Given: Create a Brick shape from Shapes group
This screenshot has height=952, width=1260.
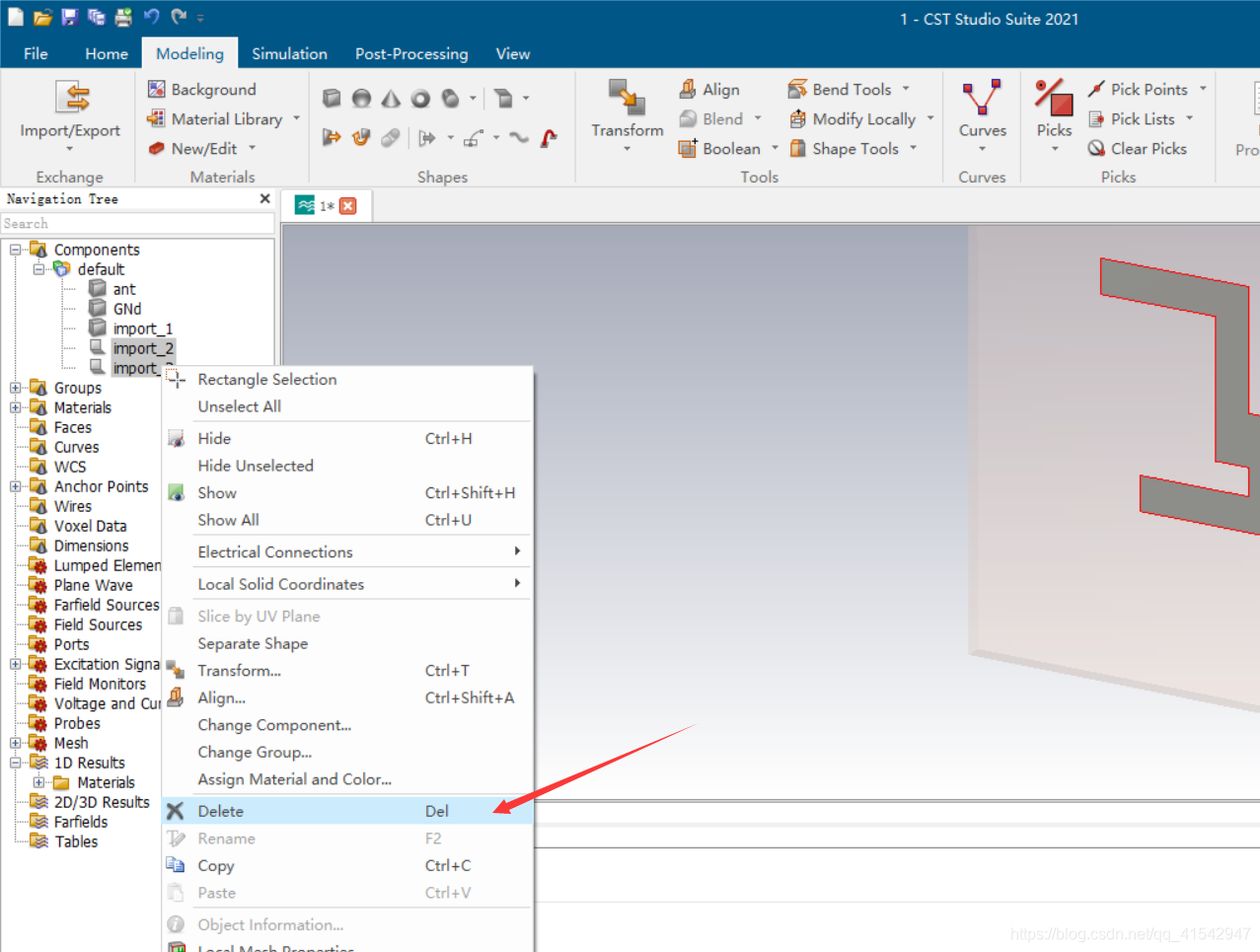Looking at the screenshot, I should [x=332, y=98].
